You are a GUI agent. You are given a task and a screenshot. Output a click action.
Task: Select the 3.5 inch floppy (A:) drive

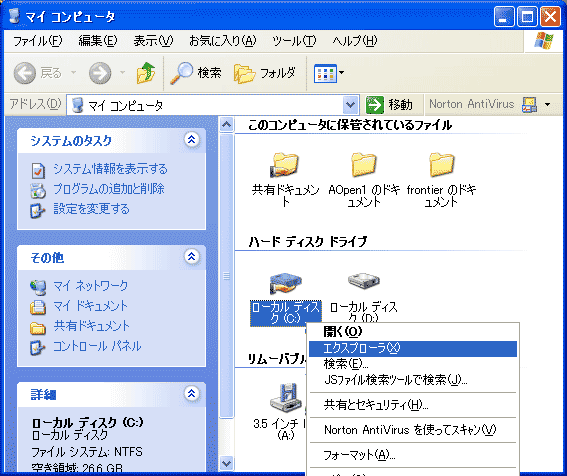pos(285,399)
